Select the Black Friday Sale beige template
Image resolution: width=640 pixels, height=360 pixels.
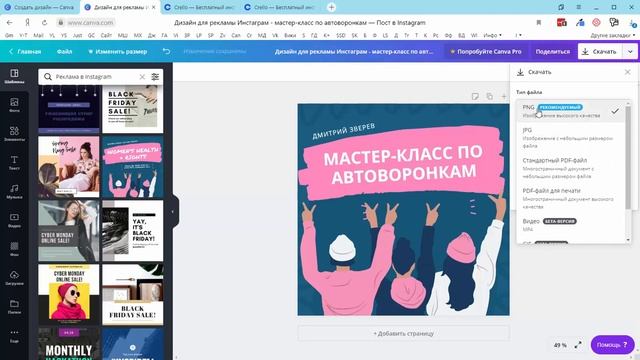point(133,109)
